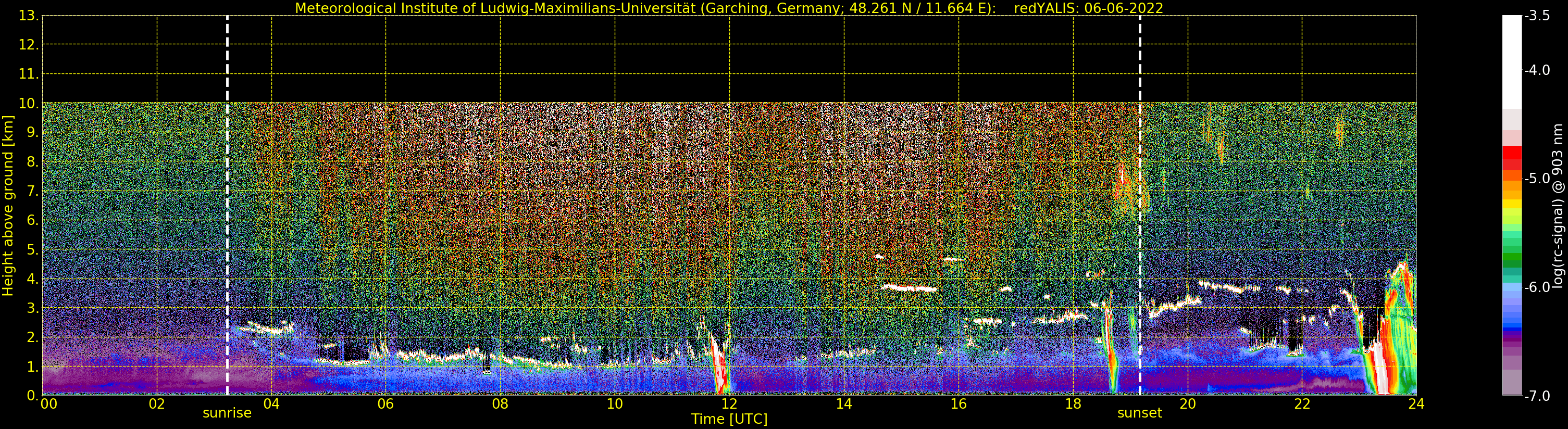Click the 'Time [UTC]' axis label
1568x429 pixels.
click(x=729, y=419)
